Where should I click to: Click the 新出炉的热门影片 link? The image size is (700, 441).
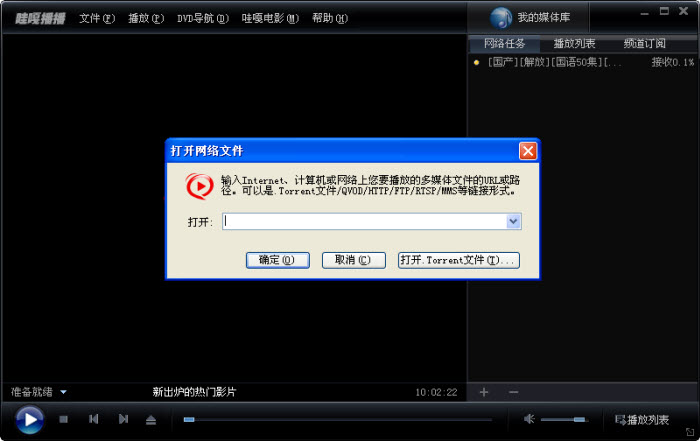tap(194, 392)
